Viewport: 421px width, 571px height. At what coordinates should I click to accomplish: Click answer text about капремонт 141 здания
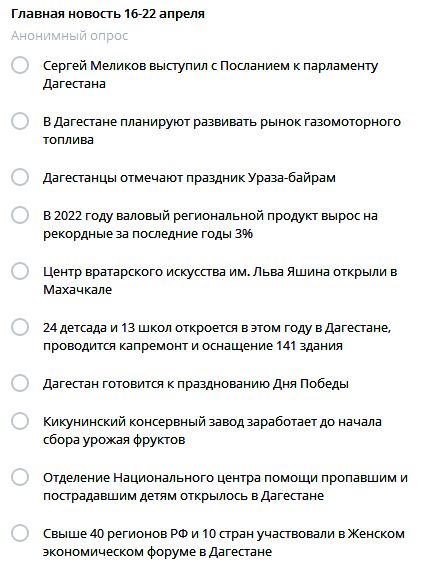click(x=217, y=337)
